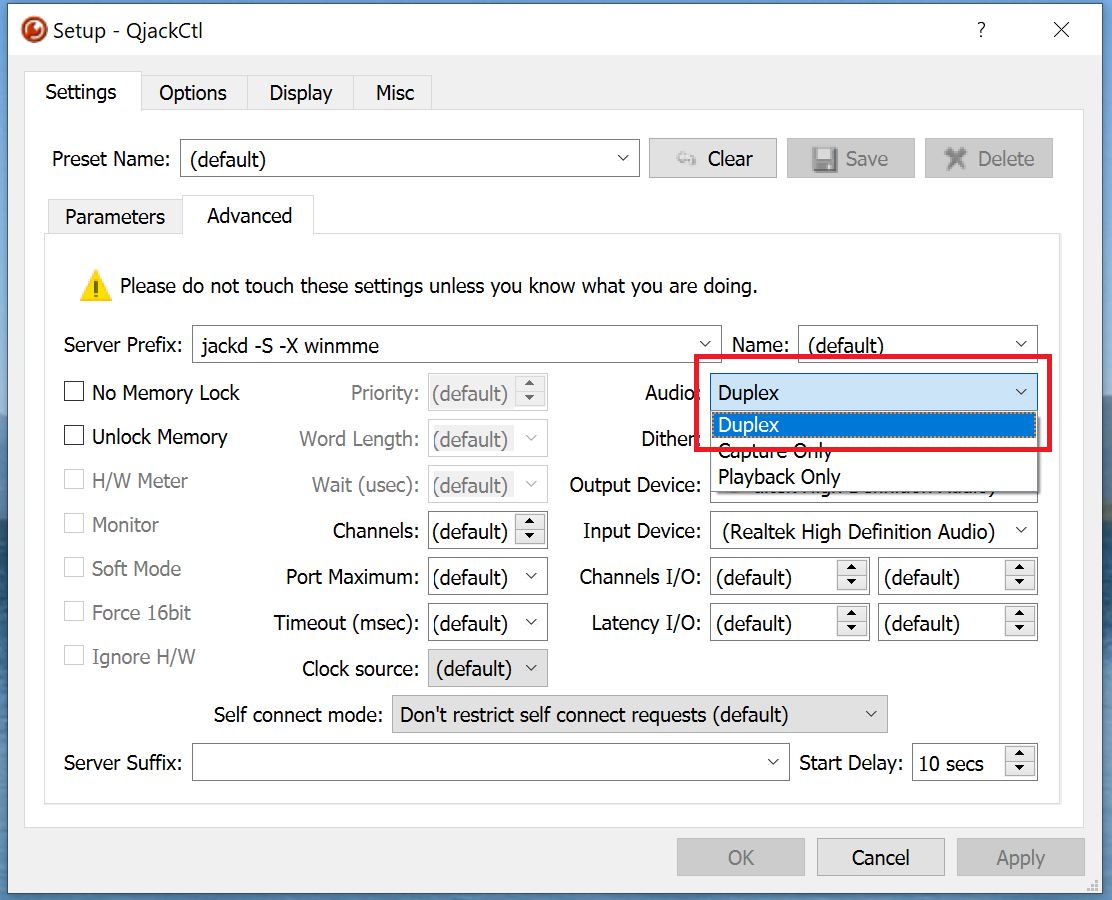The width and height of the screenshot is (1112, 900).
Task: Open the Port Maximum dropdown
Action: (x=530, y=577)
